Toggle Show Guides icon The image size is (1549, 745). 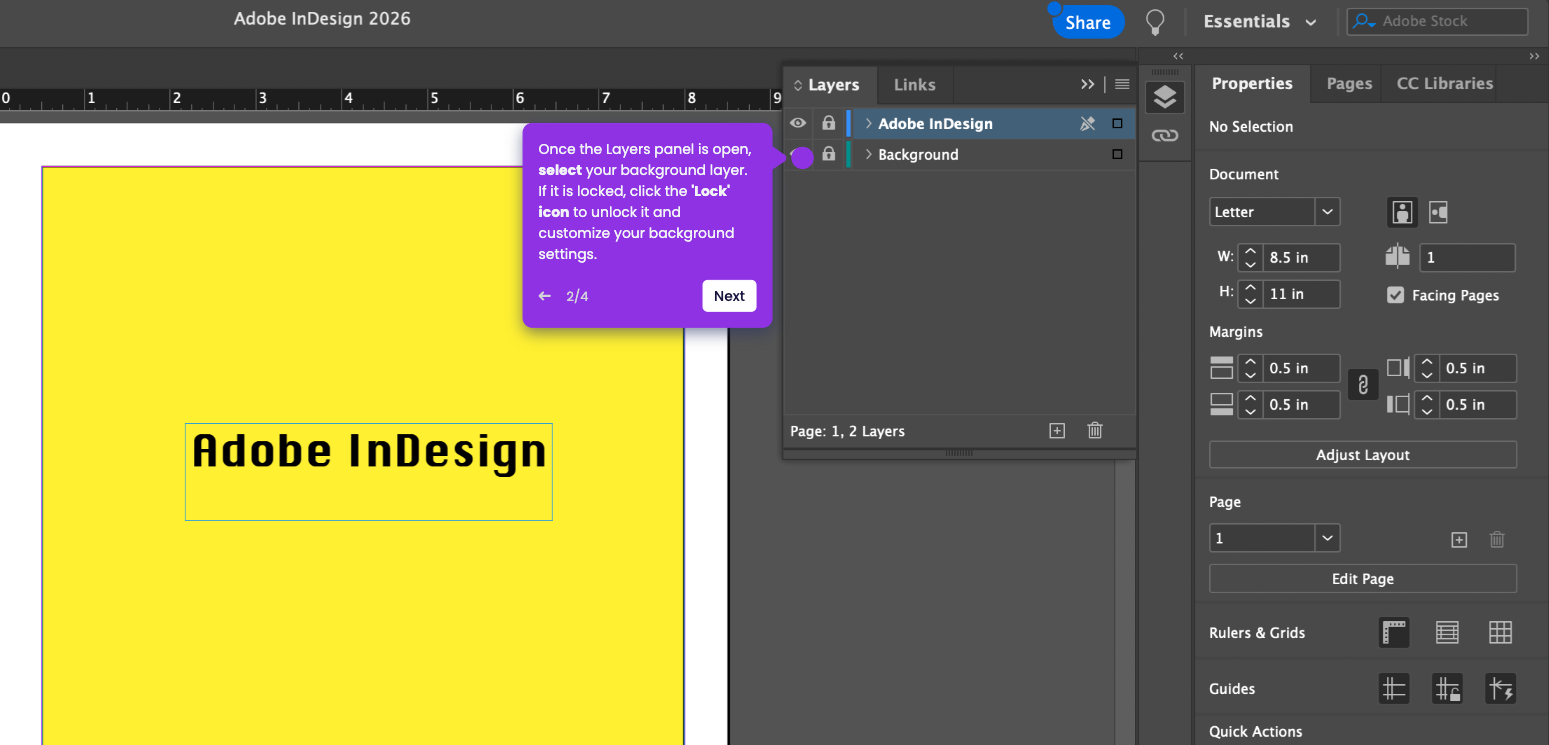pyautogui.click(x=1394, y=689)
